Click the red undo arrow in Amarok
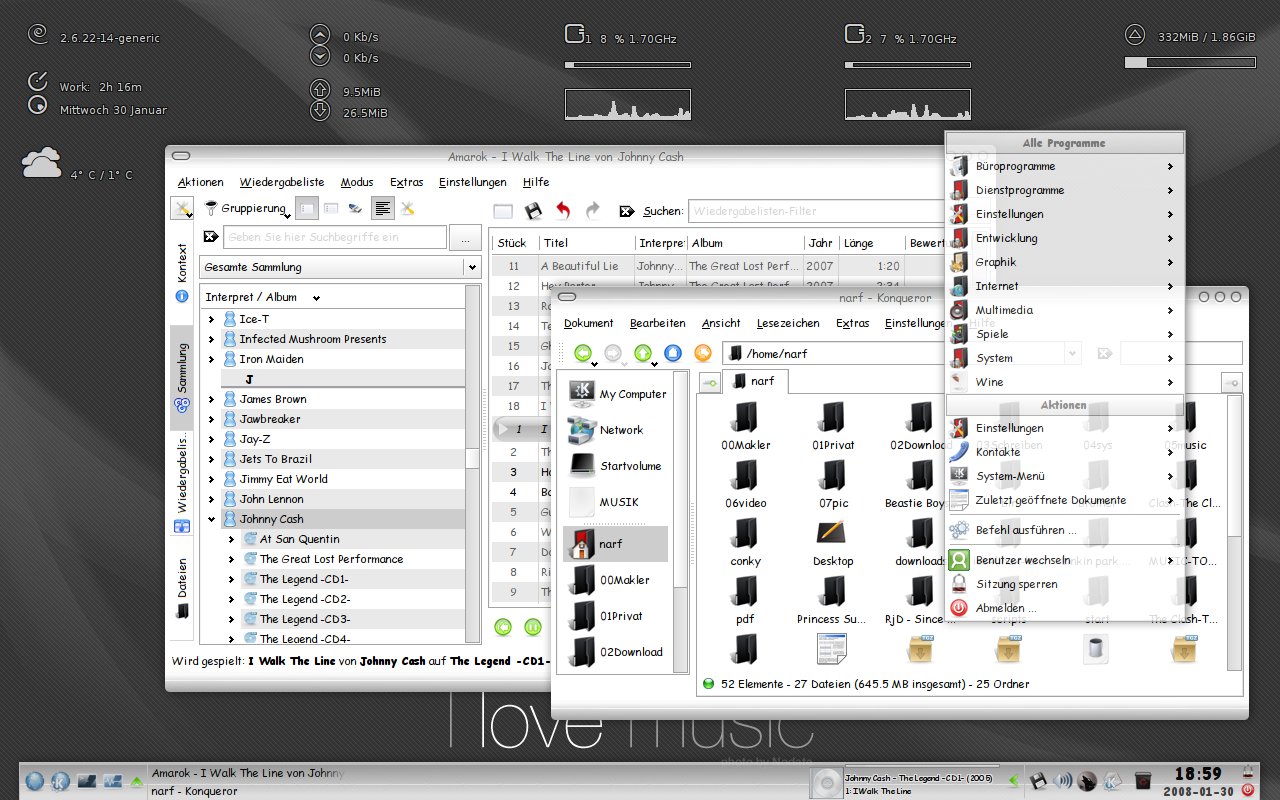Image resolution: width=1280 pixels, height=800 pixels. pos(563,211)
